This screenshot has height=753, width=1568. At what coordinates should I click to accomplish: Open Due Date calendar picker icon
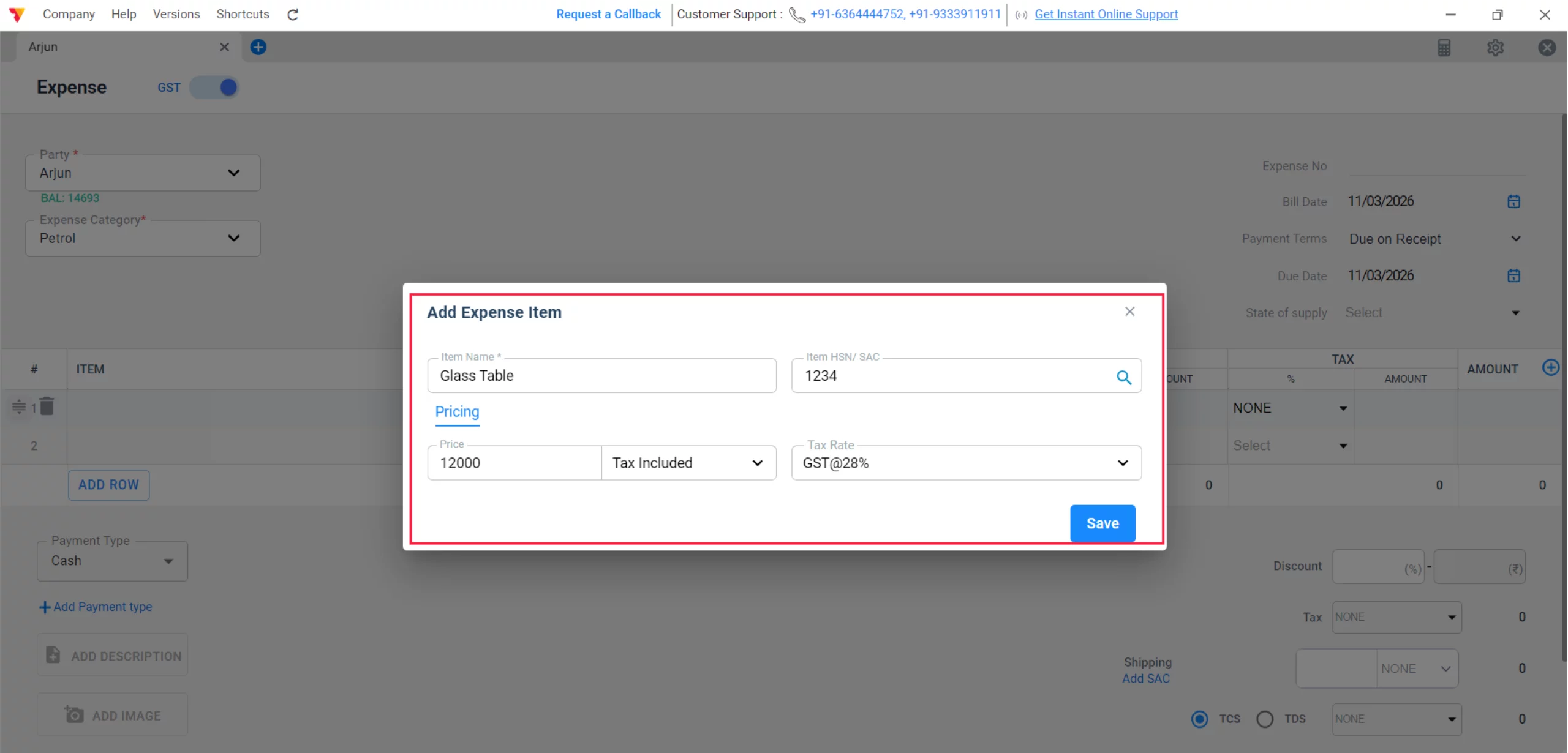click(1513, 275)
